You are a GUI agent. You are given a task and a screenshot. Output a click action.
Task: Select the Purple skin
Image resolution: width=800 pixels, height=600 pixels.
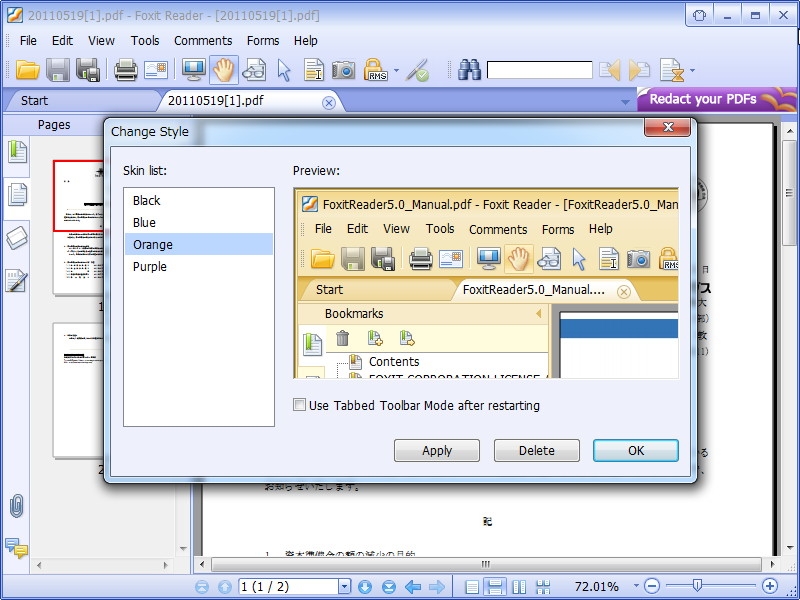[199, 266]
